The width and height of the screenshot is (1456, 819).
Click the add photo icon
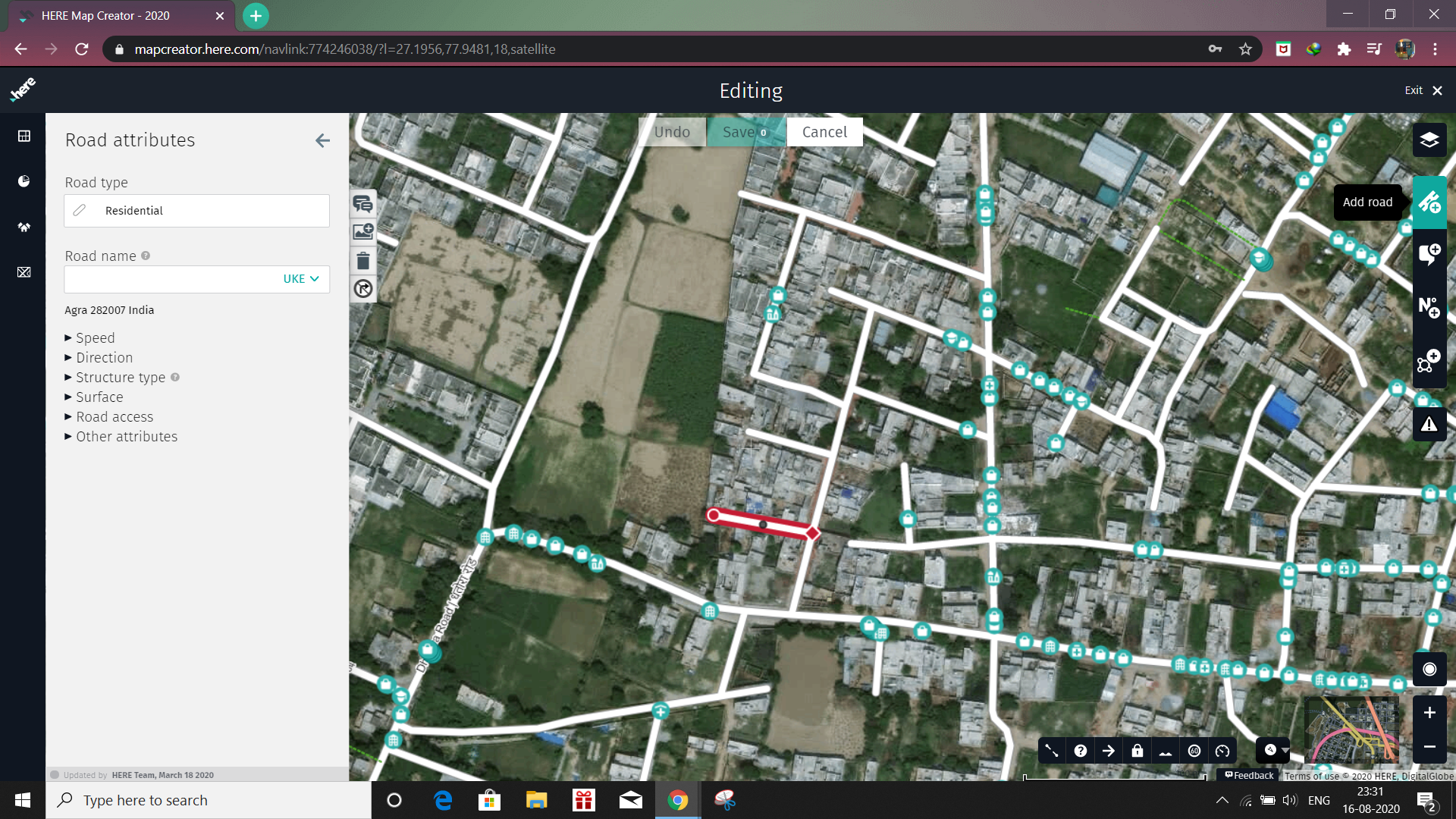tap(363, 232)
